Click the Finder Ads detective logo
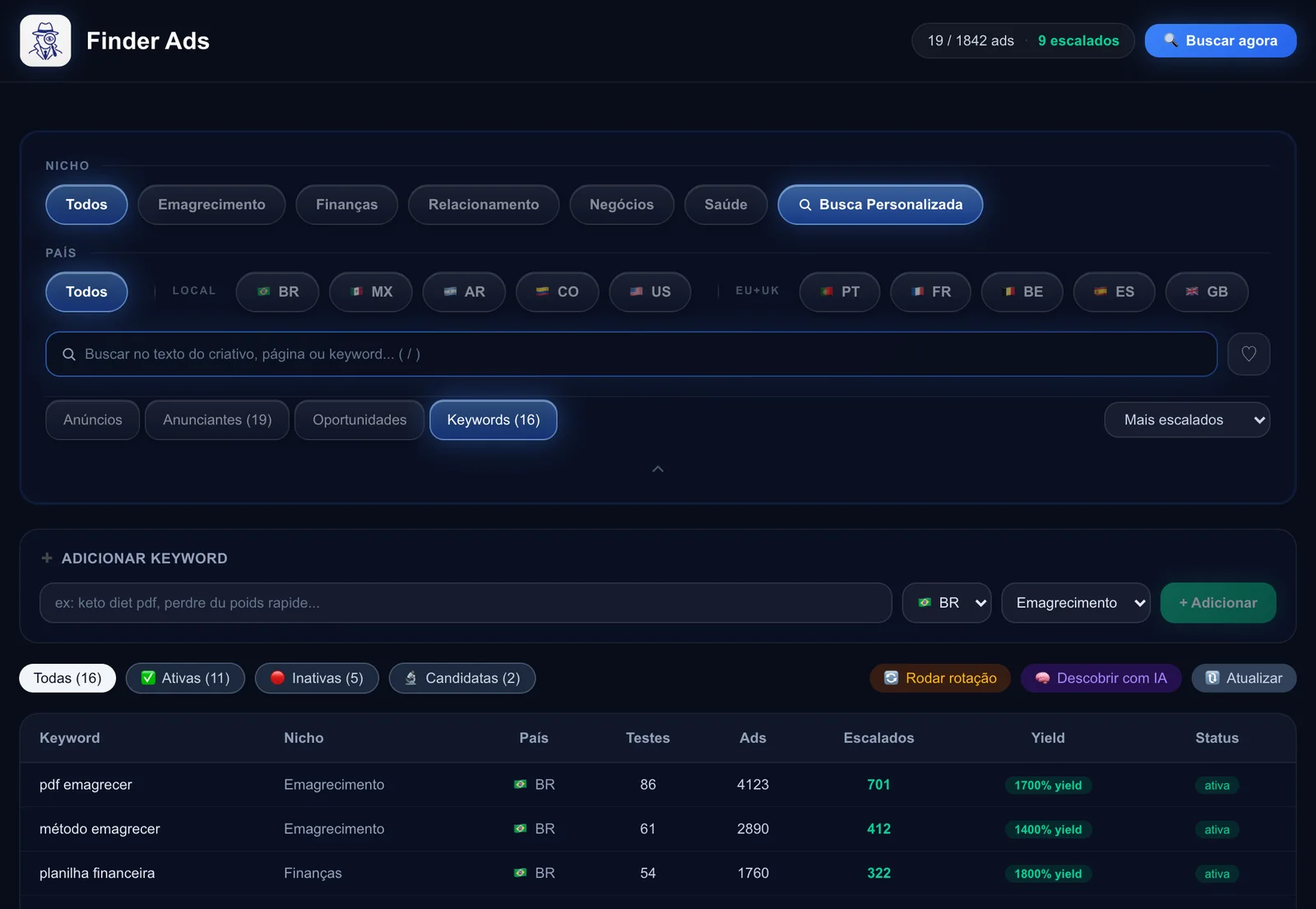The width and height of the screenshot is (1316, 909). point(45,40)
